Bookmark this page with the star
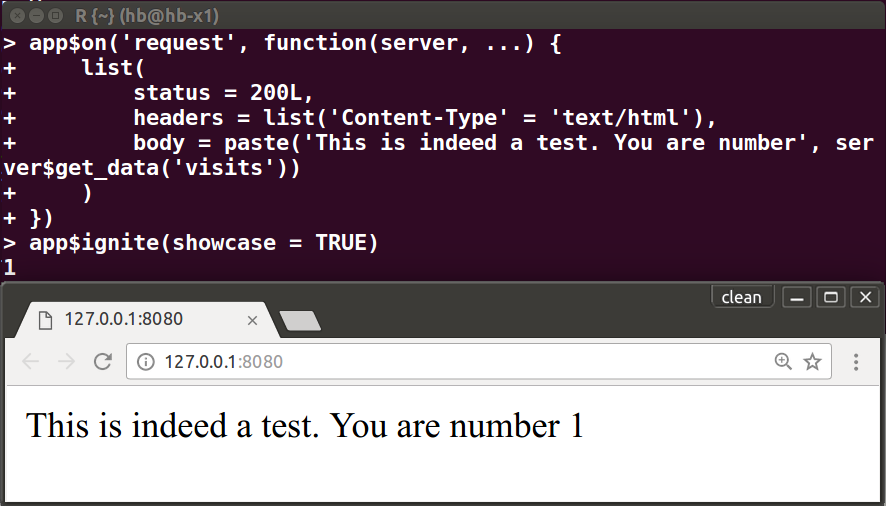Screen dimensions: 886x506 [x=812, y=362]
